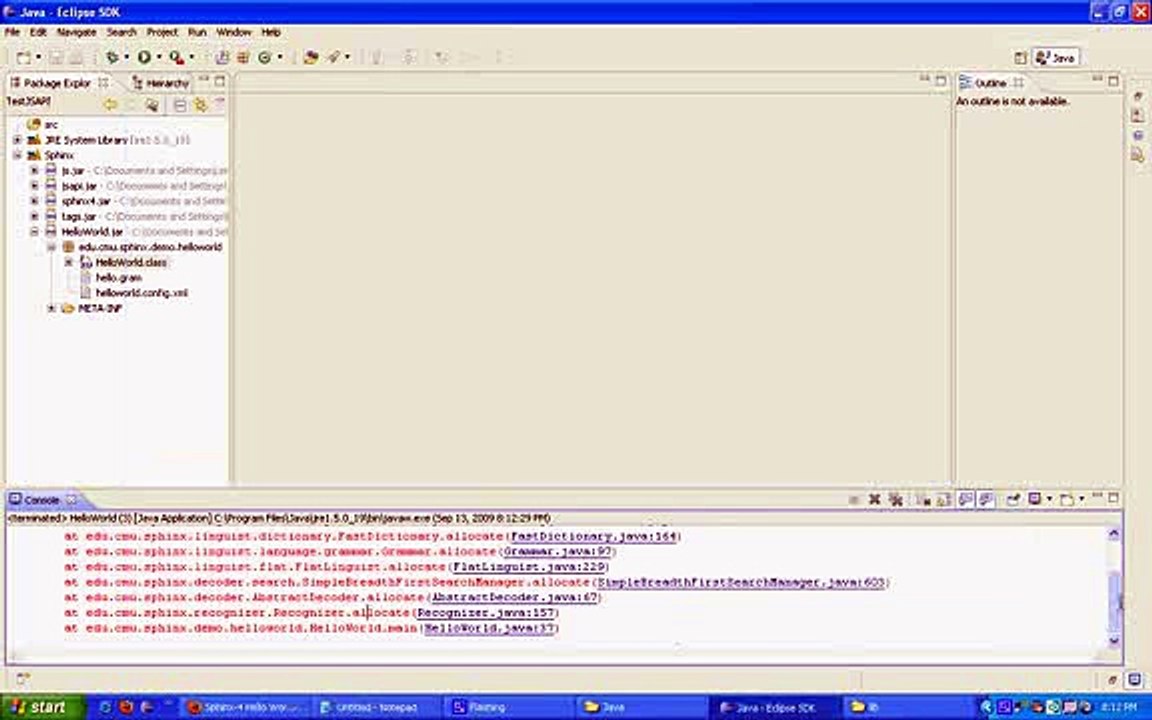Toggle Show Console on Standard Out

click(965, 500)
